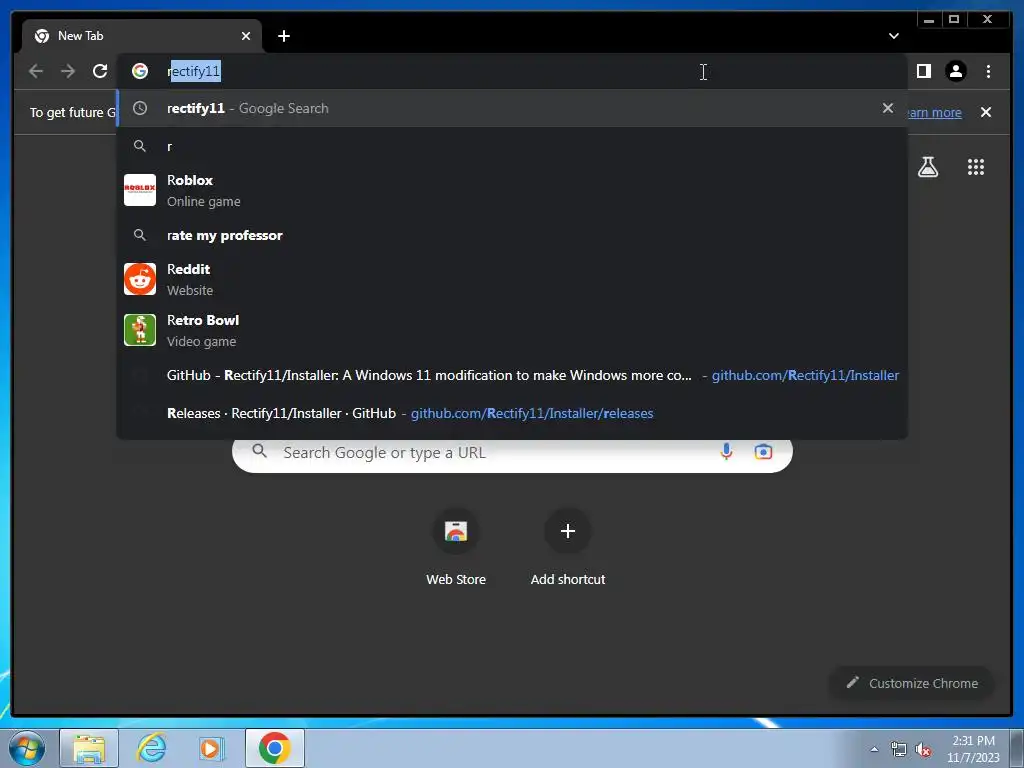Dismiss the infobar with X button
The height and width of the screenshot is (768, 1024).
(x=985, y=112)
